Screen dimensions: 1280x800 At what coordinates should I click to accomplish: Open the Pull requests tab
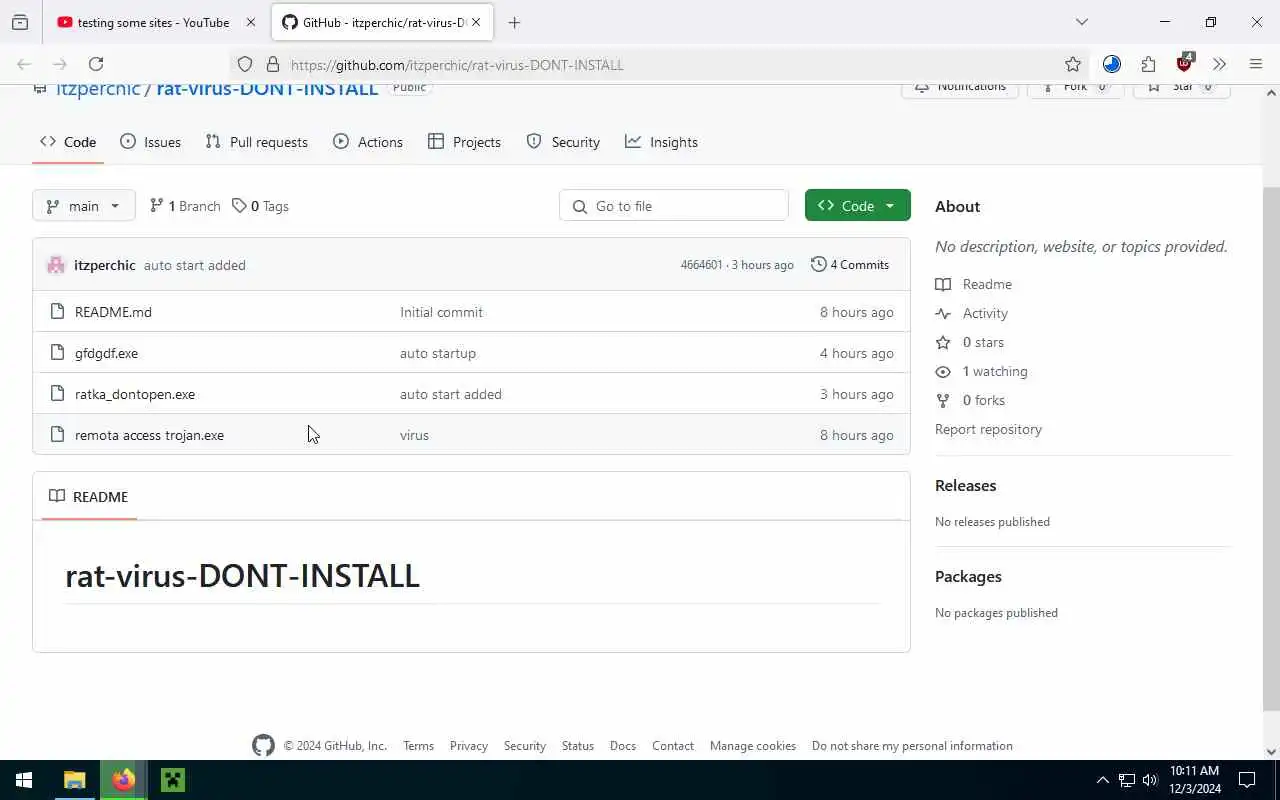click(x=257, y=142)
